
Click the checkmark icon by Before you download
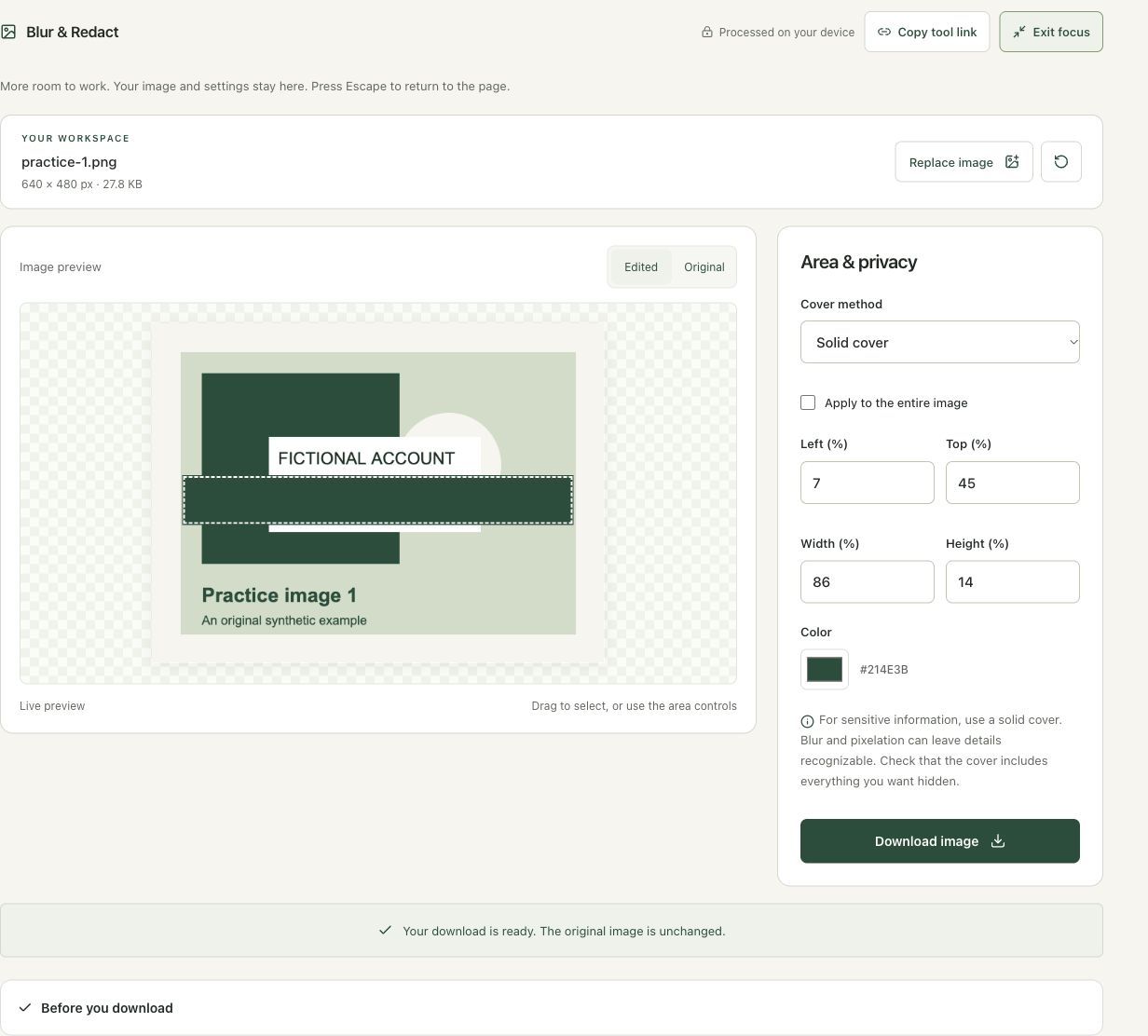coord(25,1007)
